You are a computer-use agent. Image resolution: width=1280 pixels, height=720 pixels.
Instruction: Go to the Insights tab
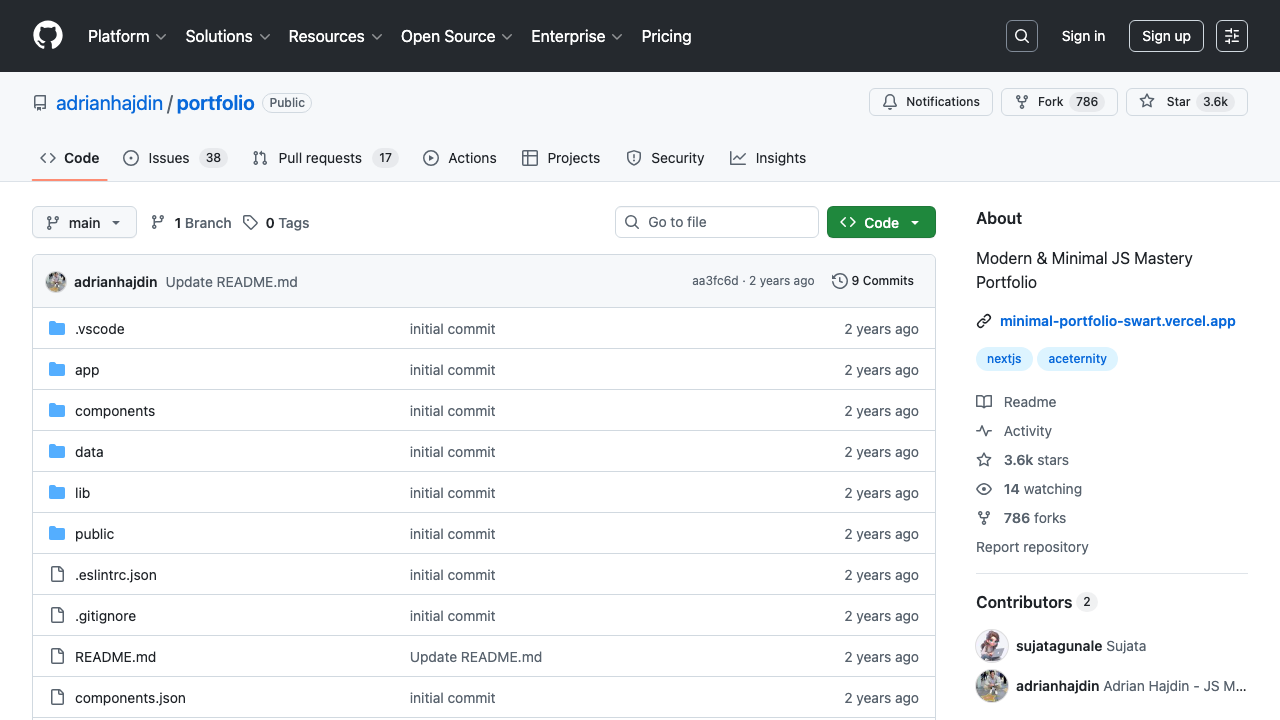(768, 158)
